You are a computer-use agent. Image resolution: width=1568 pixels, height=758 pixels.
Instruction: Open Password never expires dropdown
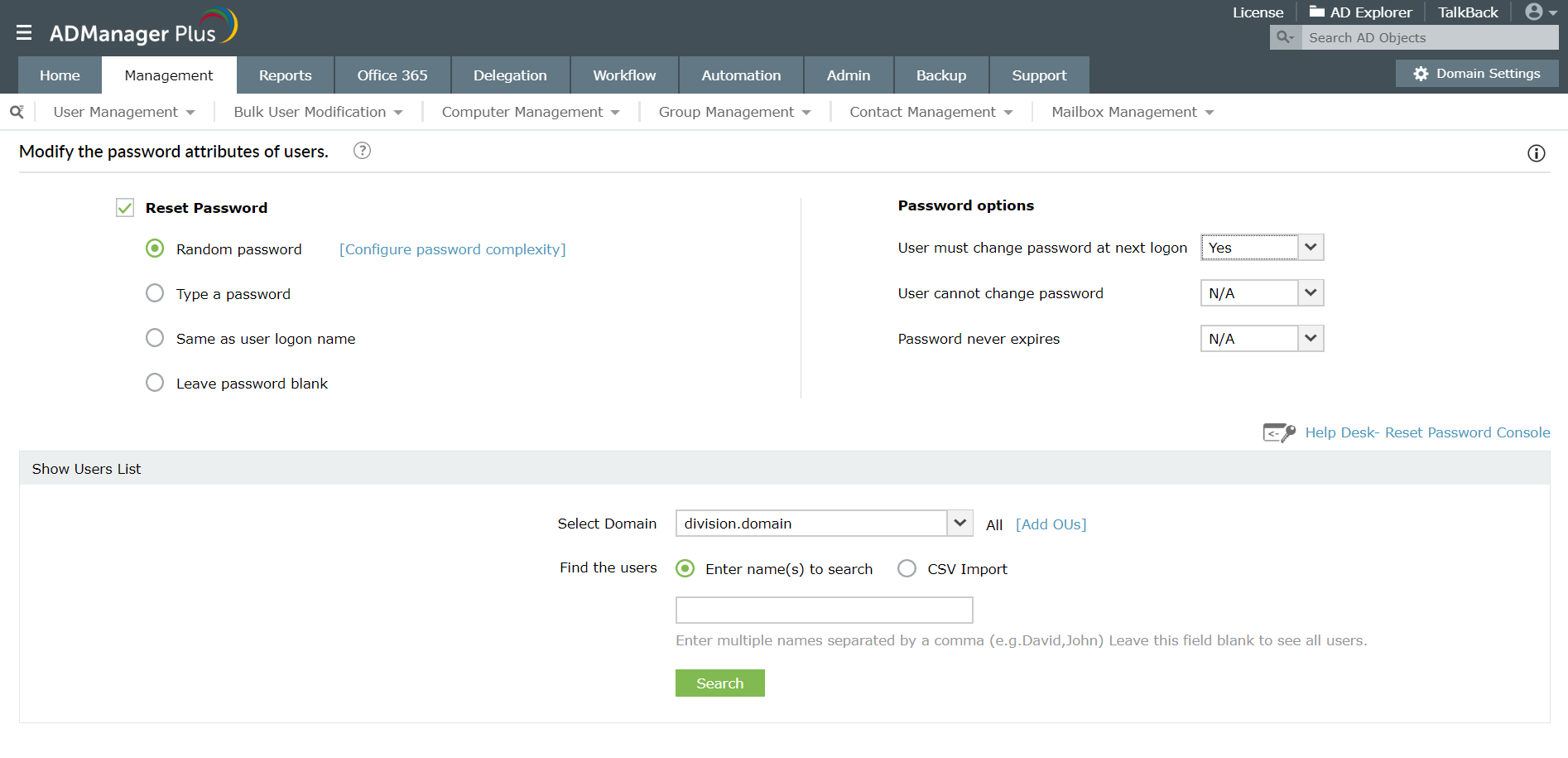coord(1263,339)
